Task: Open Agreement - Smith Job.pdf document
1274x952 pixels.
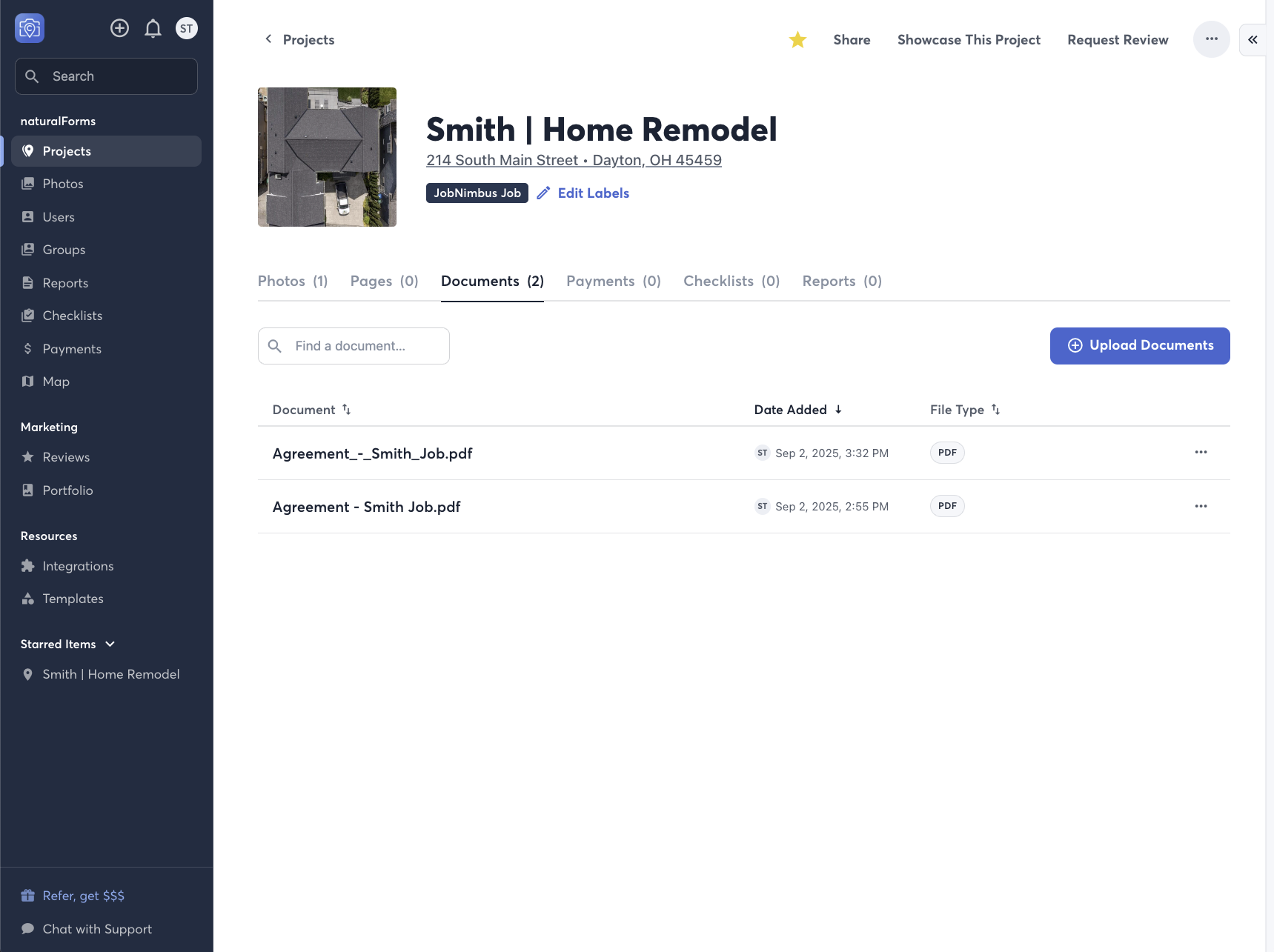Action: (367, 507)
